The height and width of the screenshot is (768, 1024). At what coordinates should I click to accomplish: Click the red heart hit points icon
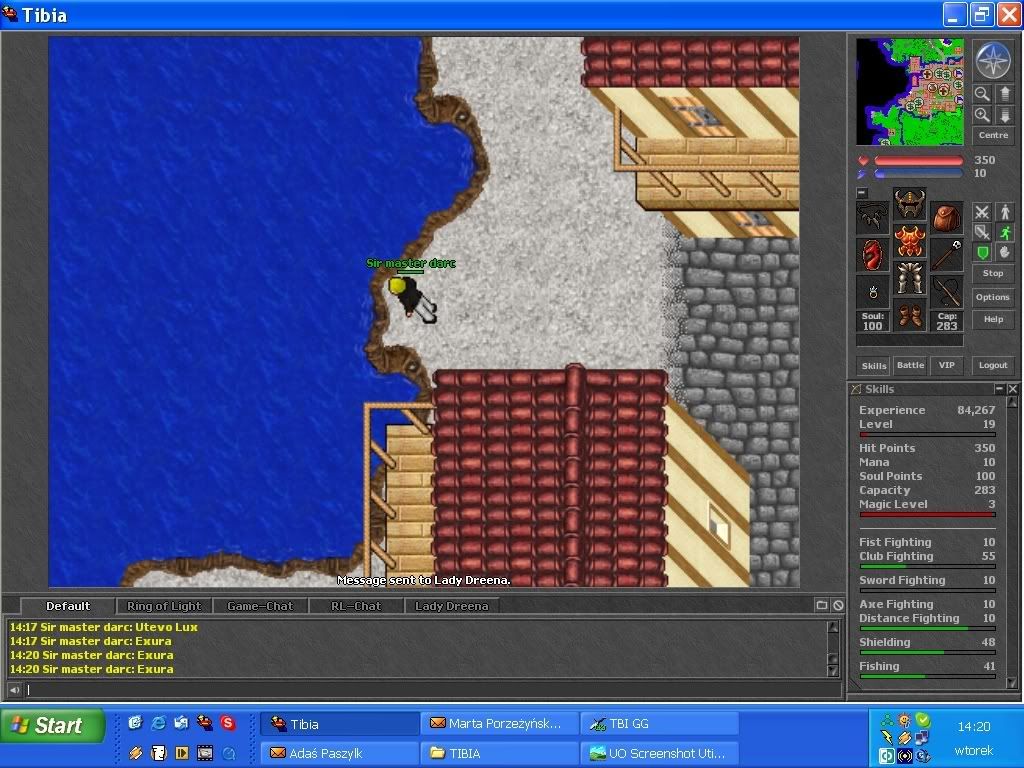click(x=863, y=161)
